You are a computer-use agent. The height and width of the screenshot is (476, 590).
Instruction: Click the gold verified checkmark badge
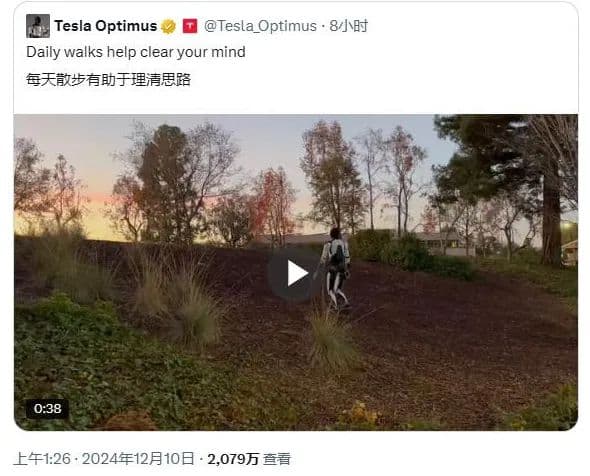point(168,26)
